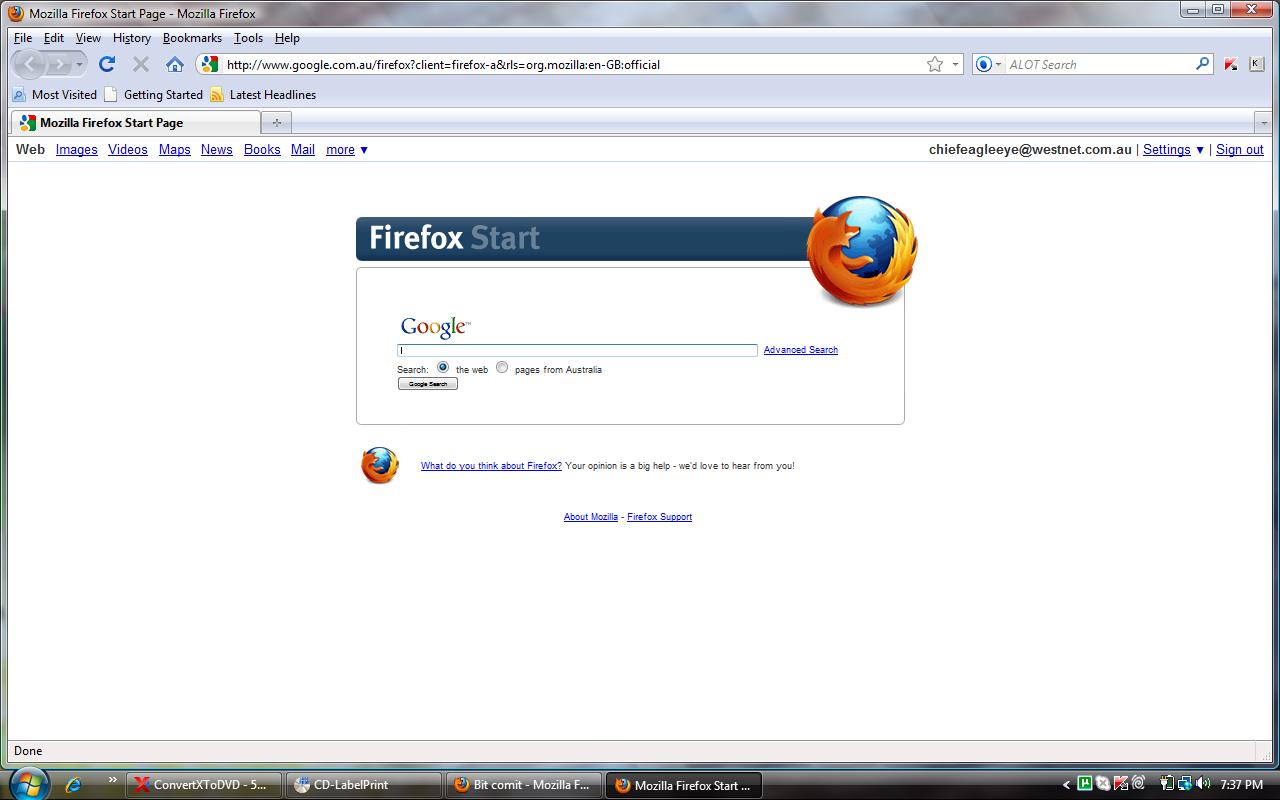Follow the About Mozilla link

click(x=591, y=517)
